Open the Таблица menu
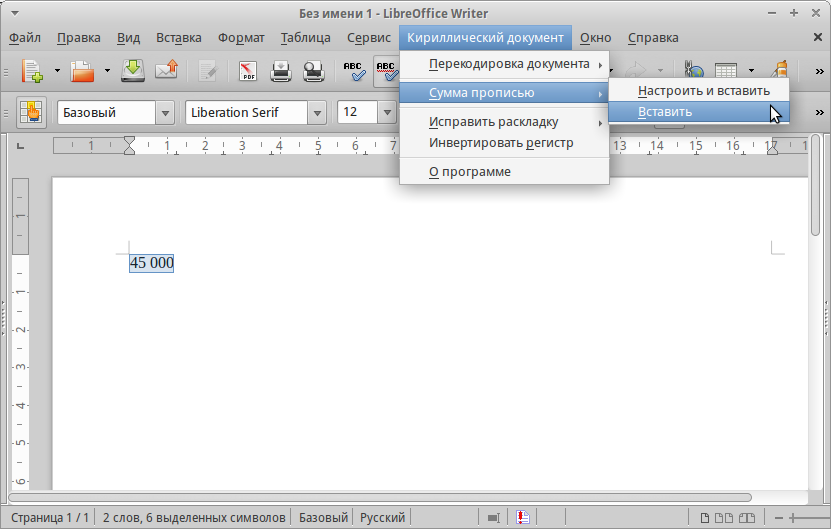The width and height of the screenshot is (831, 529). (306, 38)
